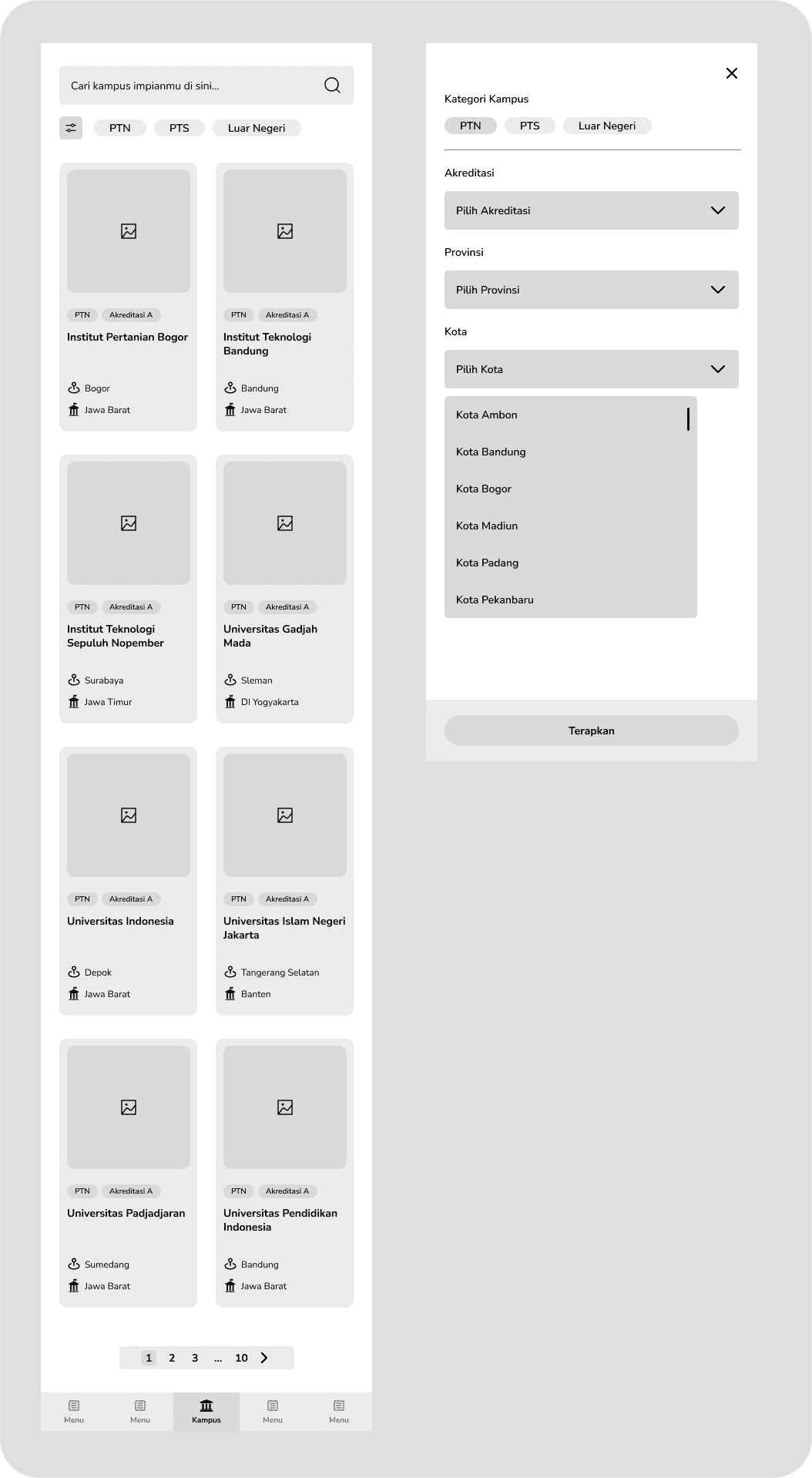Click province building icon beside Banten

click(230, 994)
